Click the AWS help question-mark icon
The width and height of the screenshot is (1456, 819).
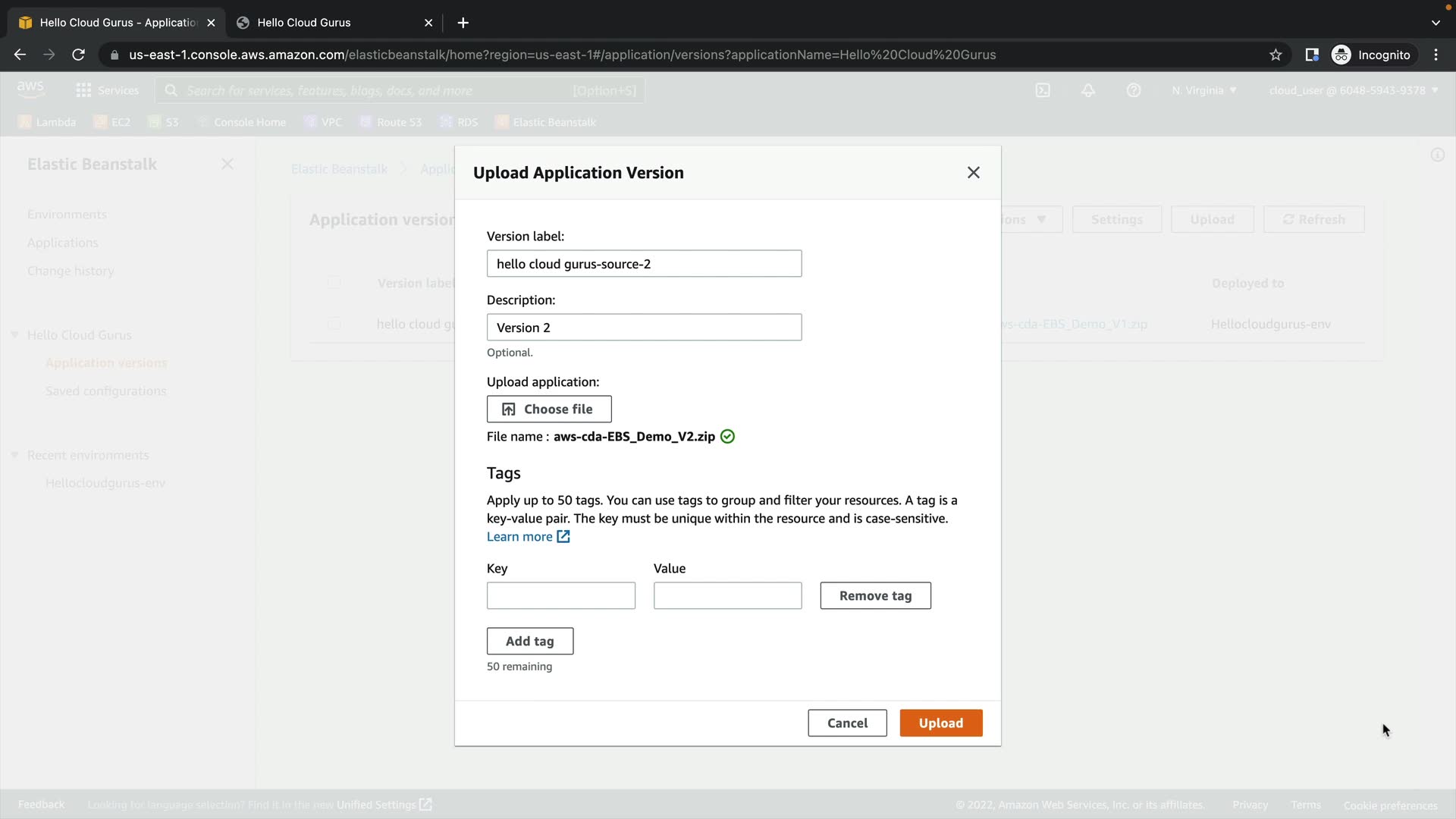pos(1134,90)
